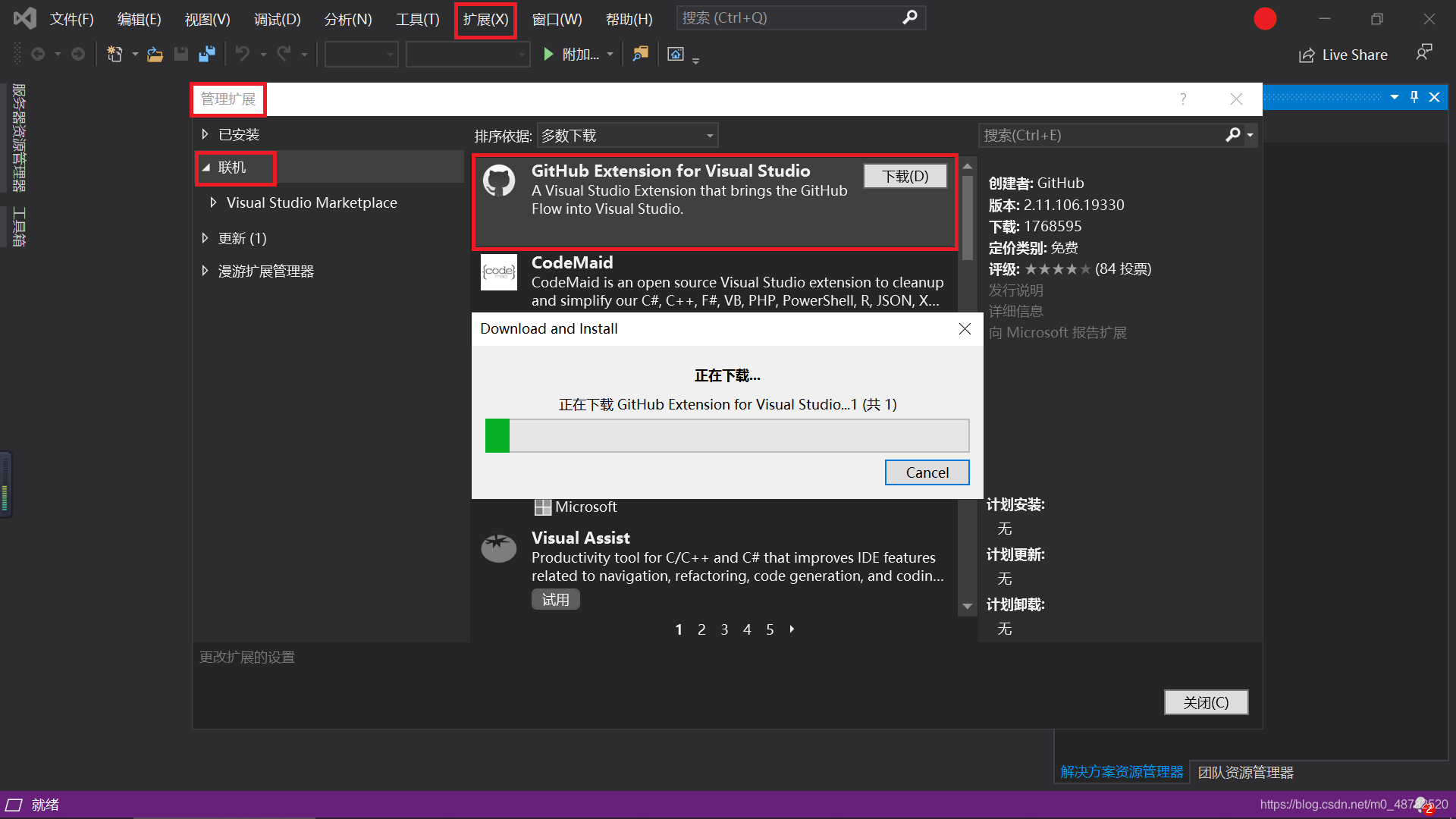Click the save all icon

point(206,54)
